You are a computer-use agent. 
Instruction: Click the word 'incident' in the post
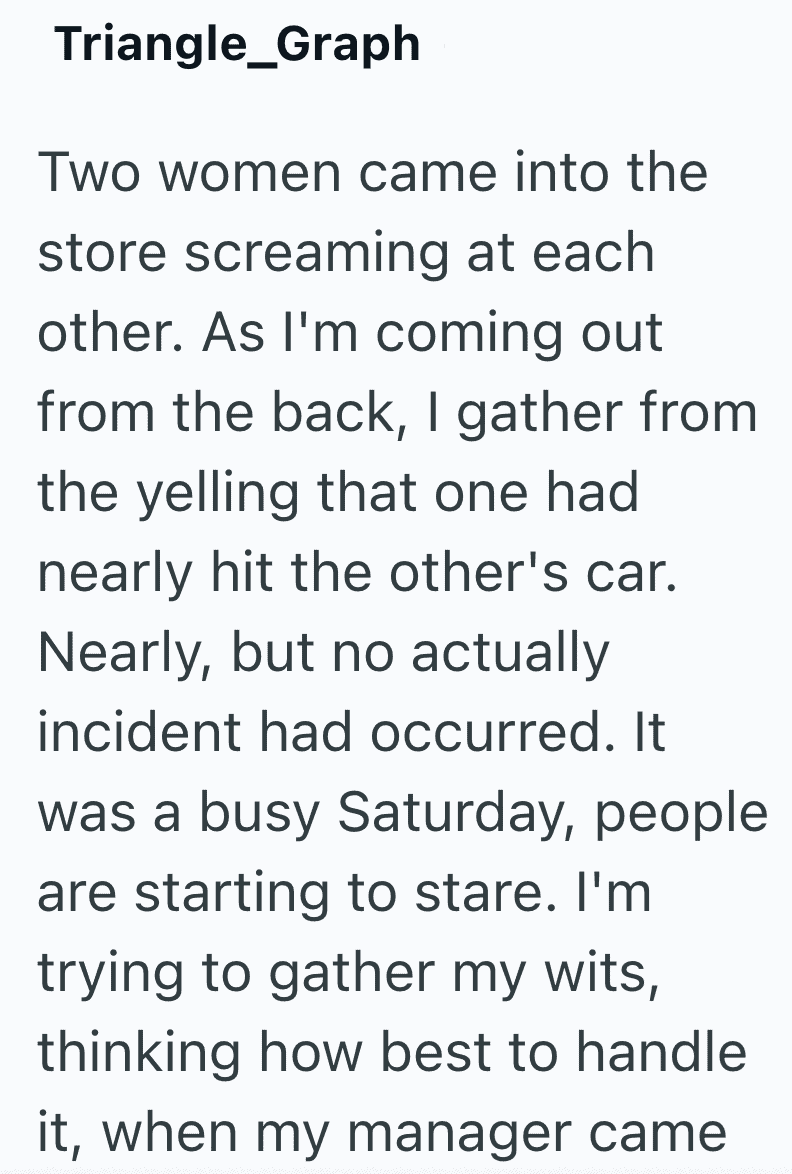(x=139, y=732)
